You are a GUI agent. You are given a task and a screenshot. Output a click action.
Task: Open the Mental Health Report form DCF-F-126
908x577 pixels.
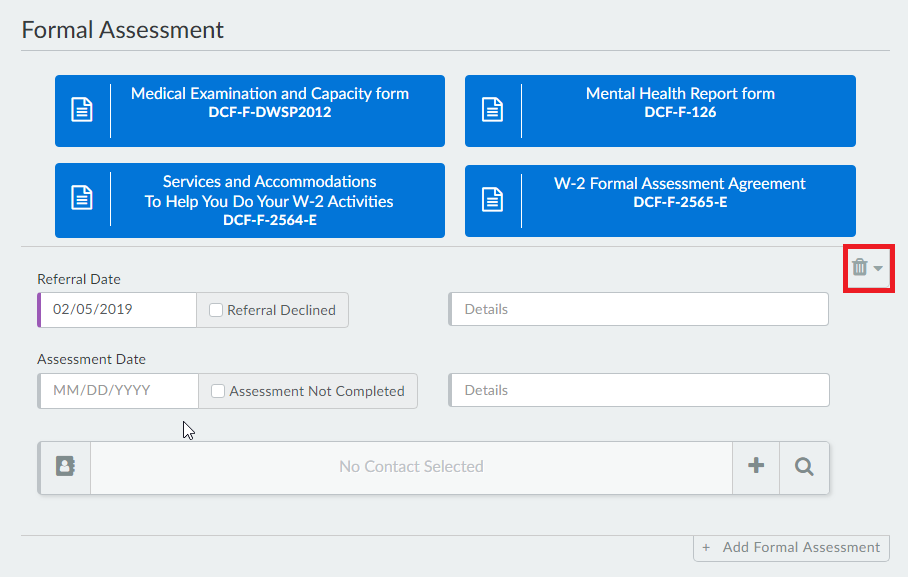(x=680, y=102)
